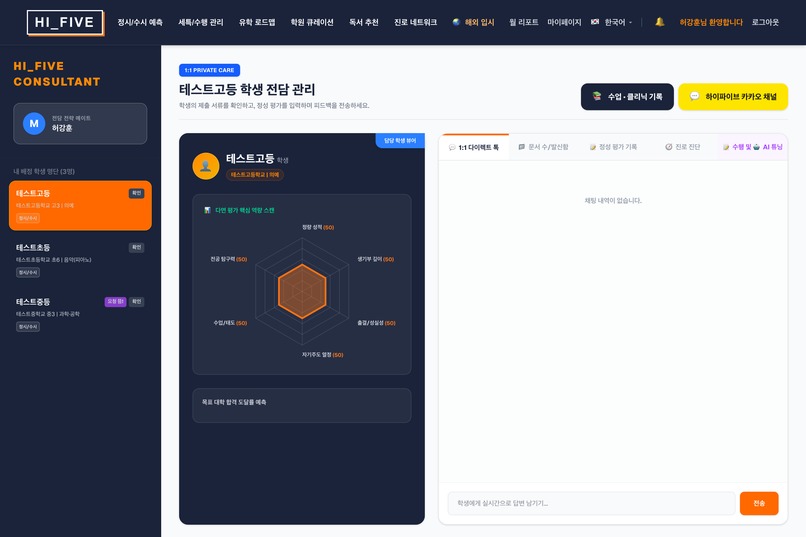Screen dimensions: 806x537
Task: Switch to 문서 수/발신함 tab
Action: [x=543, y=147]
